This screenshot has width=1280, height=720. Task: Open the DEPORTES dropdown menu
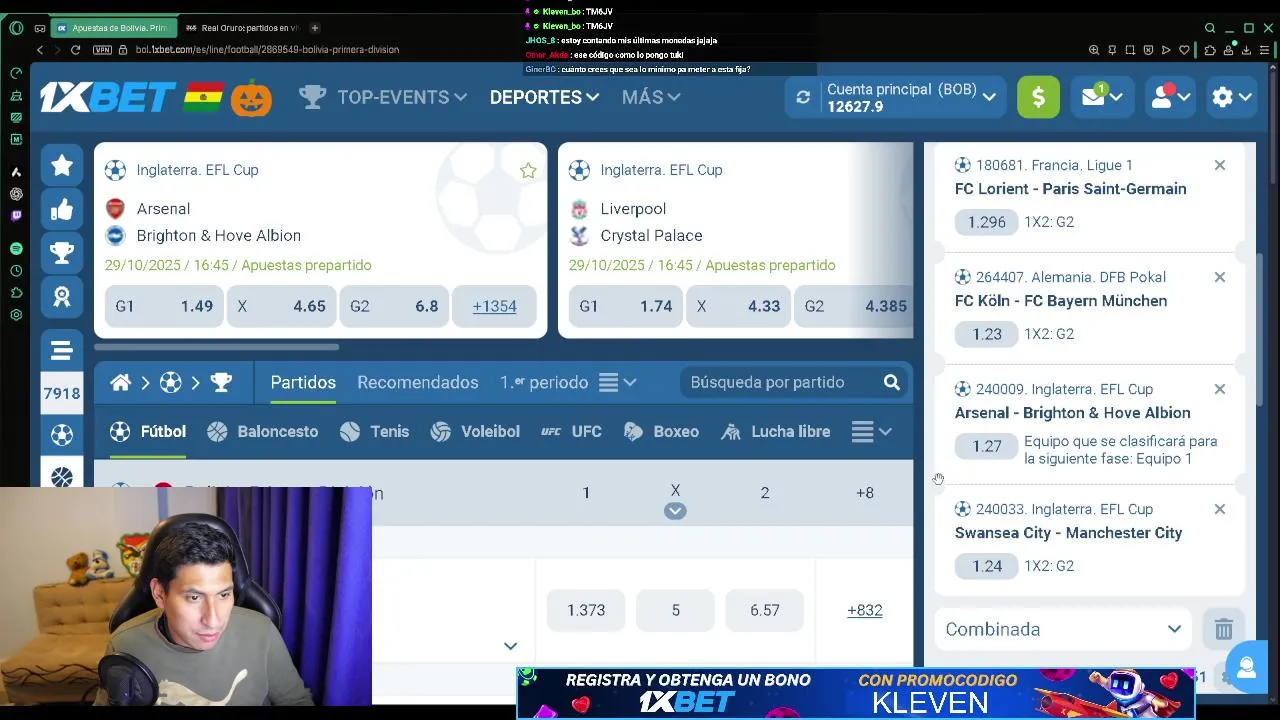(544, 97)
